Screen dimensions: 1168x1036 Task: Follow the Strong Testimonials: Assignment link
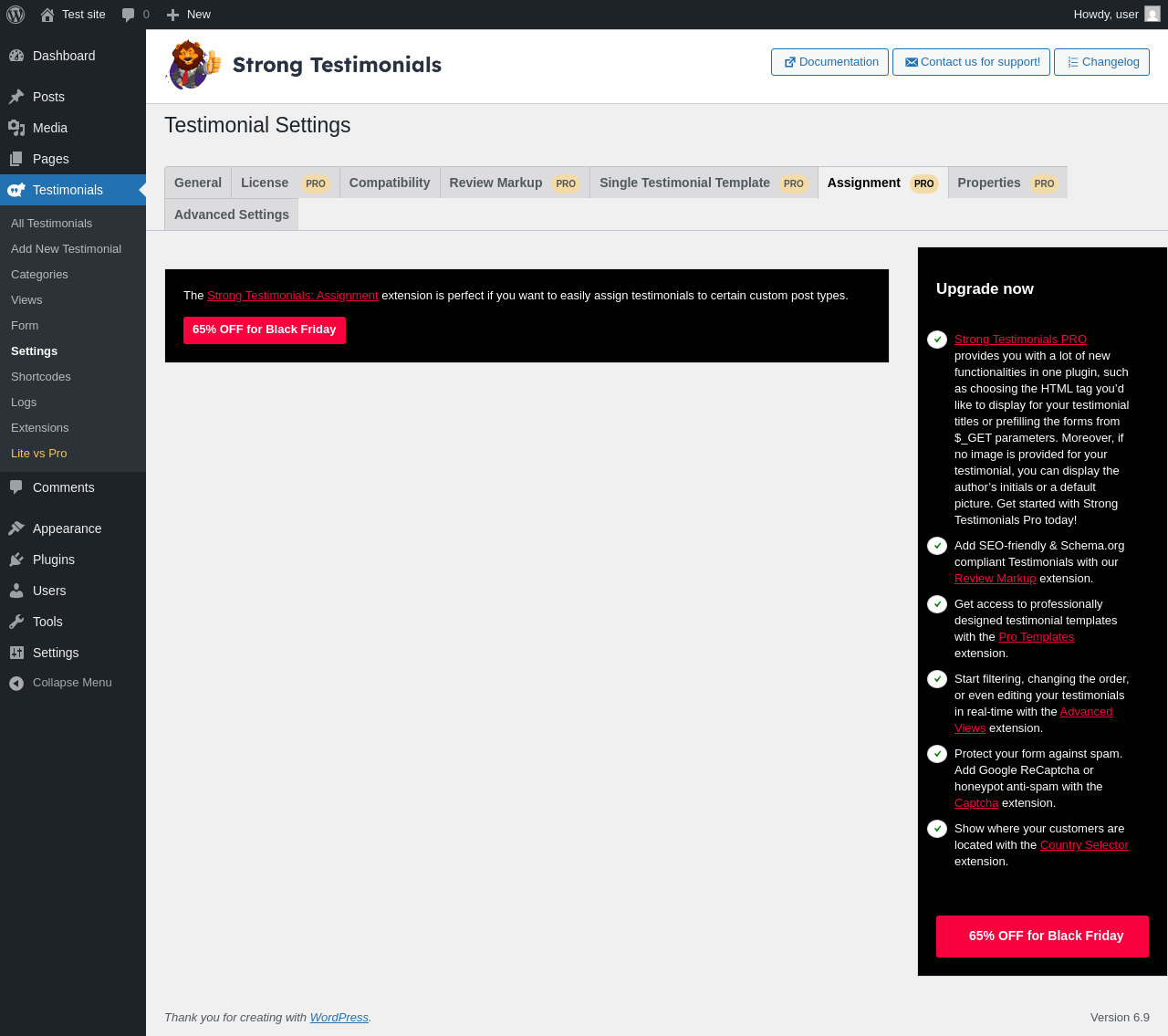coord(293,296)
